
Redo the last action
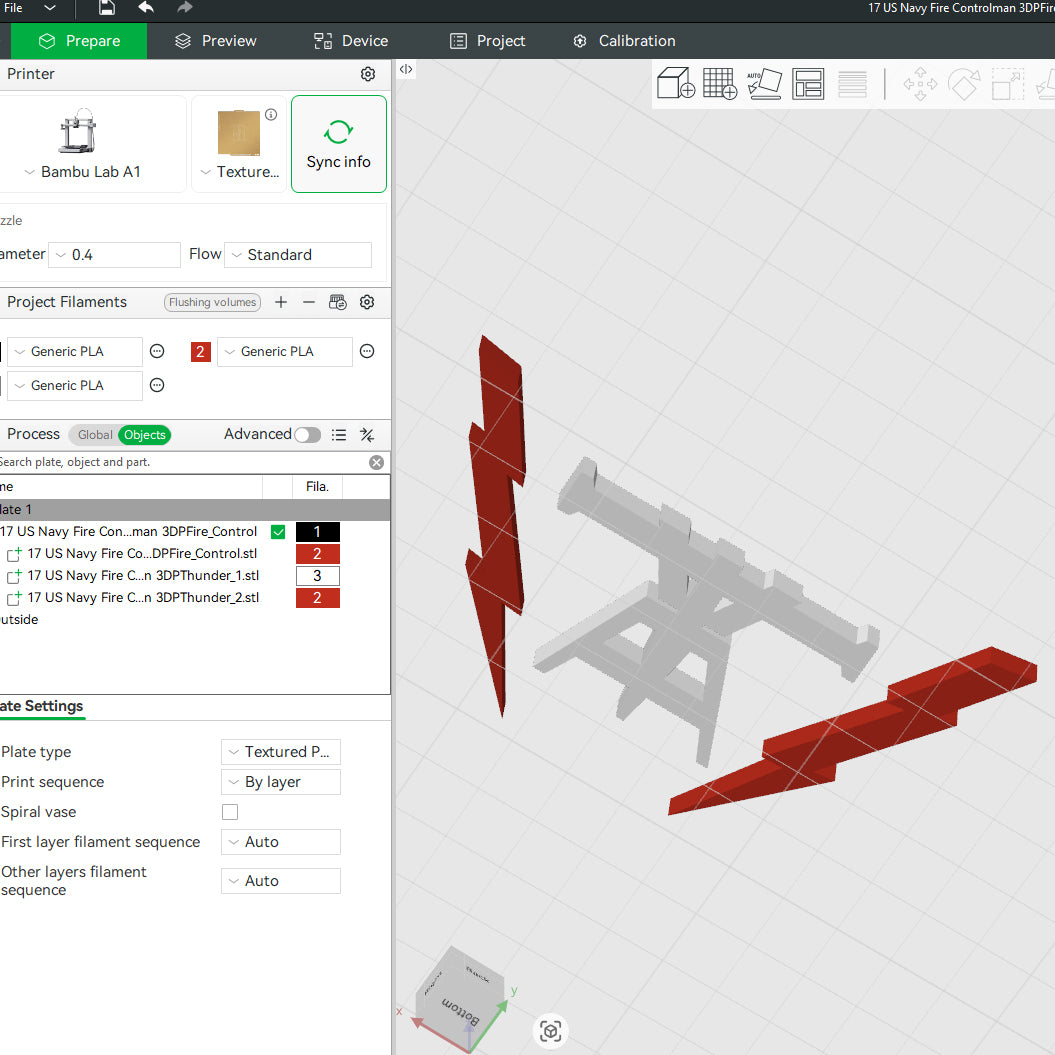coord(185,7)
